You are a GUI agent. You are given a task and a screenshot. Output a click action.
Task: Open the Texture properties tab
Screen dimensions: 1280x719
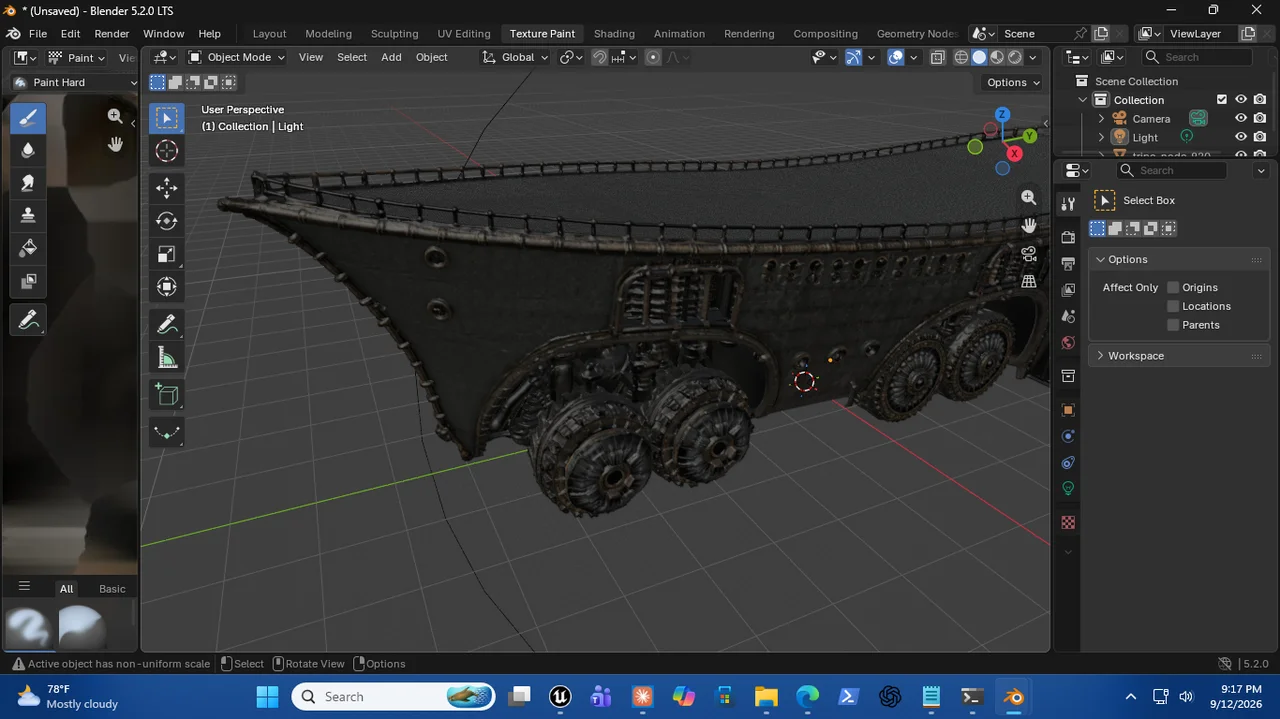pos(1068,523)
